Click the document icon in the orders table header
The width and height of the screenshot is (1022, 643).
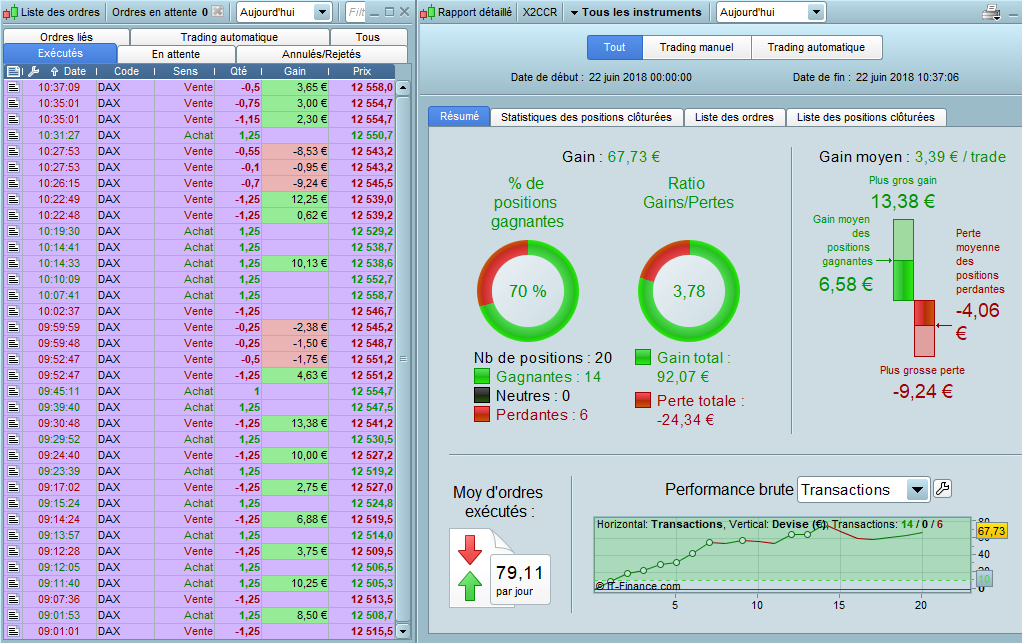click(x=14, y=71)
